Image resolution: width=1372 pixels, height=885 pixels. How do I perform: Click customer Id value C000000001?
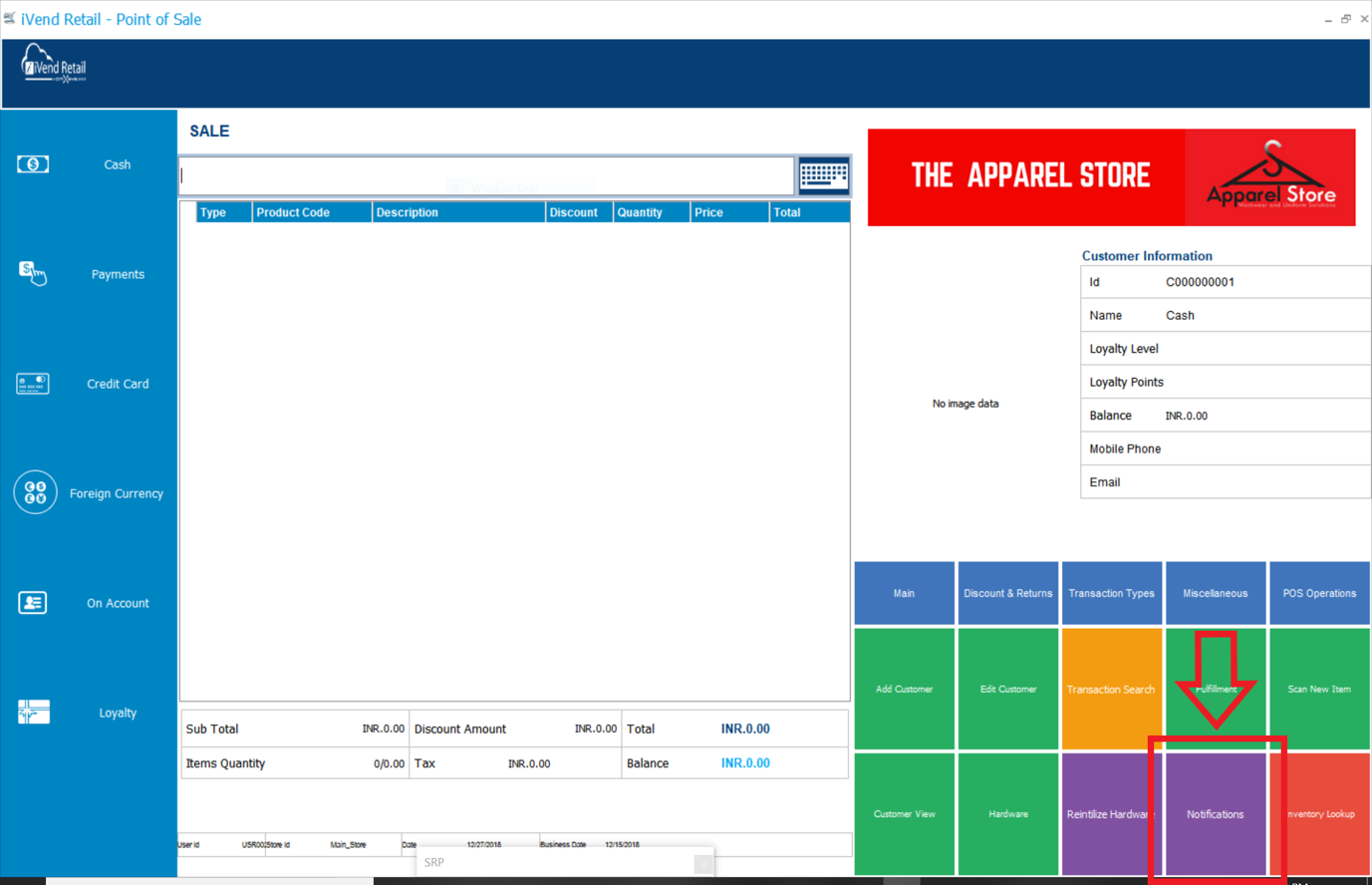[x=1200, y=282]
